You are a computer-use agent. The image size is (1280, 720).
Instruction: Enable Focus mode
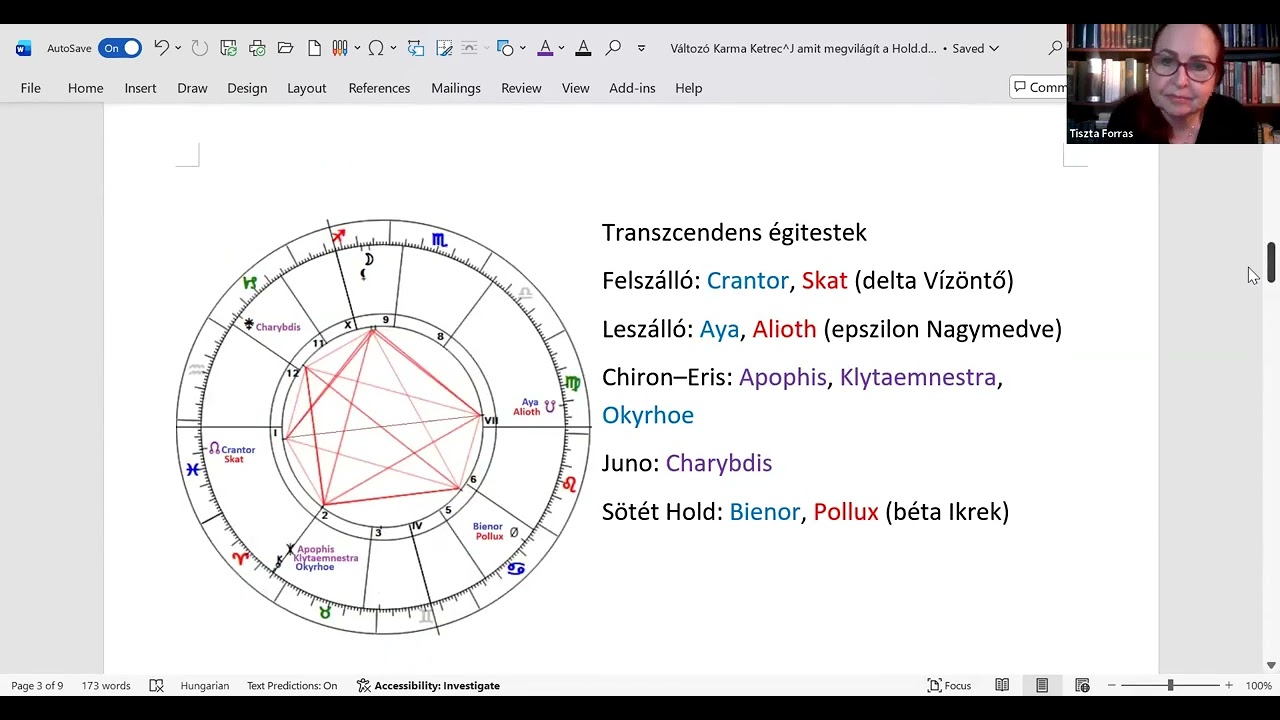(x=949, y=685)
